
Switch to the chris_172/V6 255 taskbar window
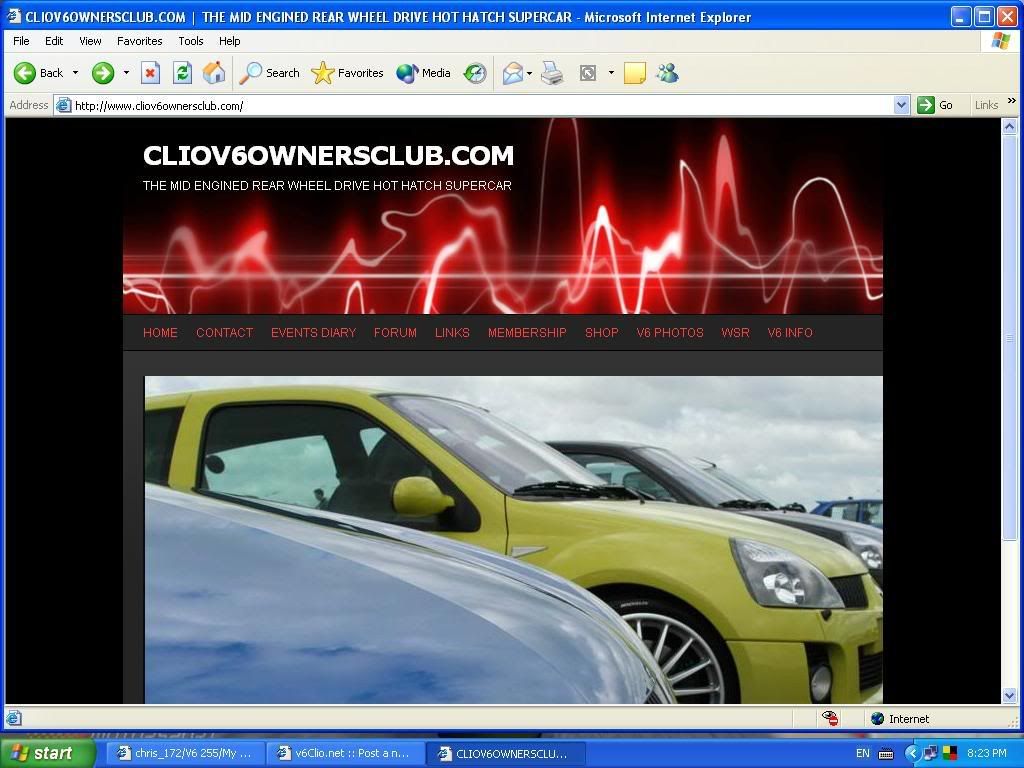(x=186, y=754)
